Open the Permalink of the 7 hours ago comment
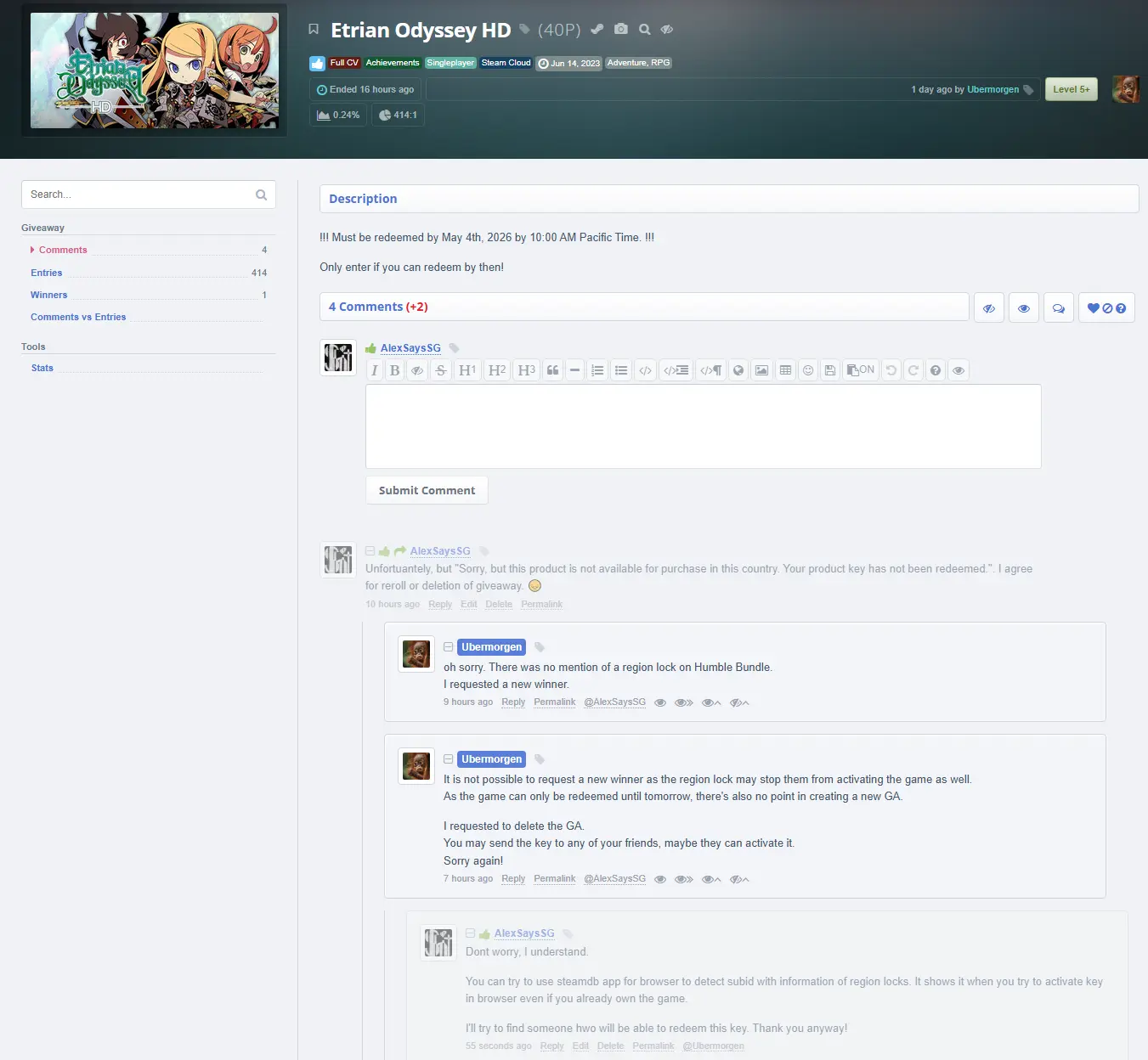Viewport: 1148px width, 1060px height. tap(555, 879)
